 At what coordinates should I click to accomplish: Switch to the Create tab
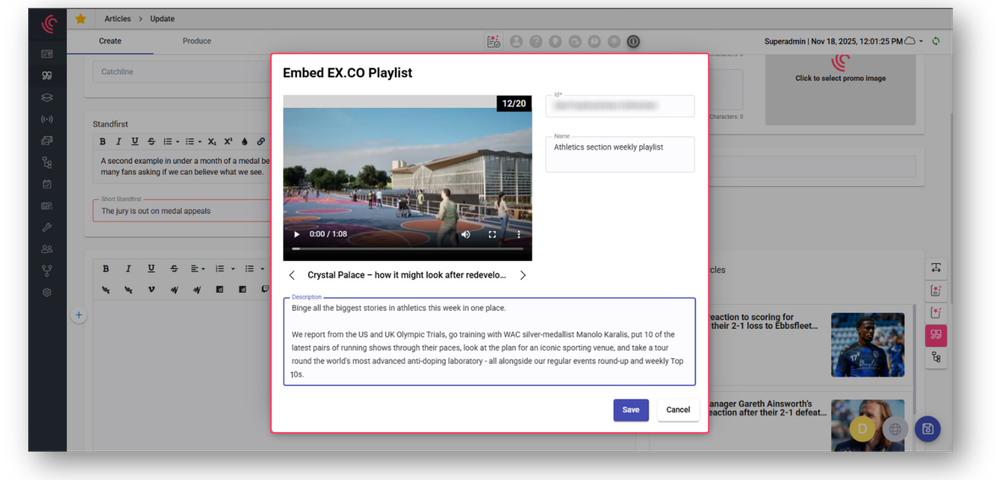(110, 41)
